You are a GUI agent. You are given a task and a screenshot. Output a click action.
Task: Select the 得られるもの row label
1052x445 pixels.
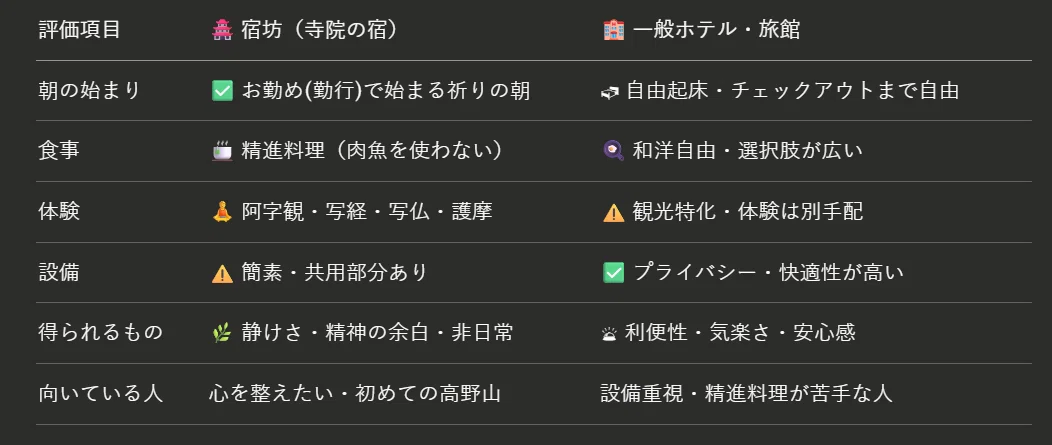[101, 333]
